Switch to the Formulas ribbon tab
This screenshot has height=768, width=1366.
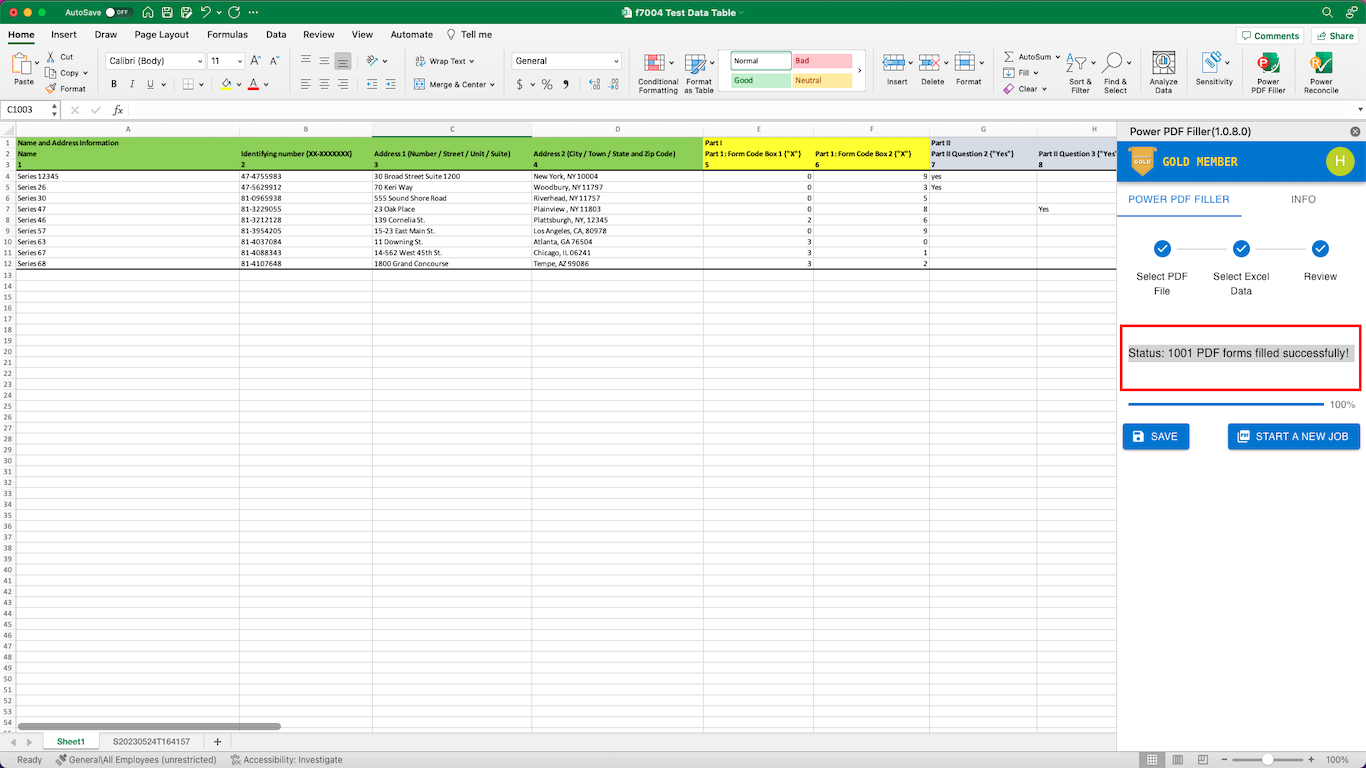(227, 34)
